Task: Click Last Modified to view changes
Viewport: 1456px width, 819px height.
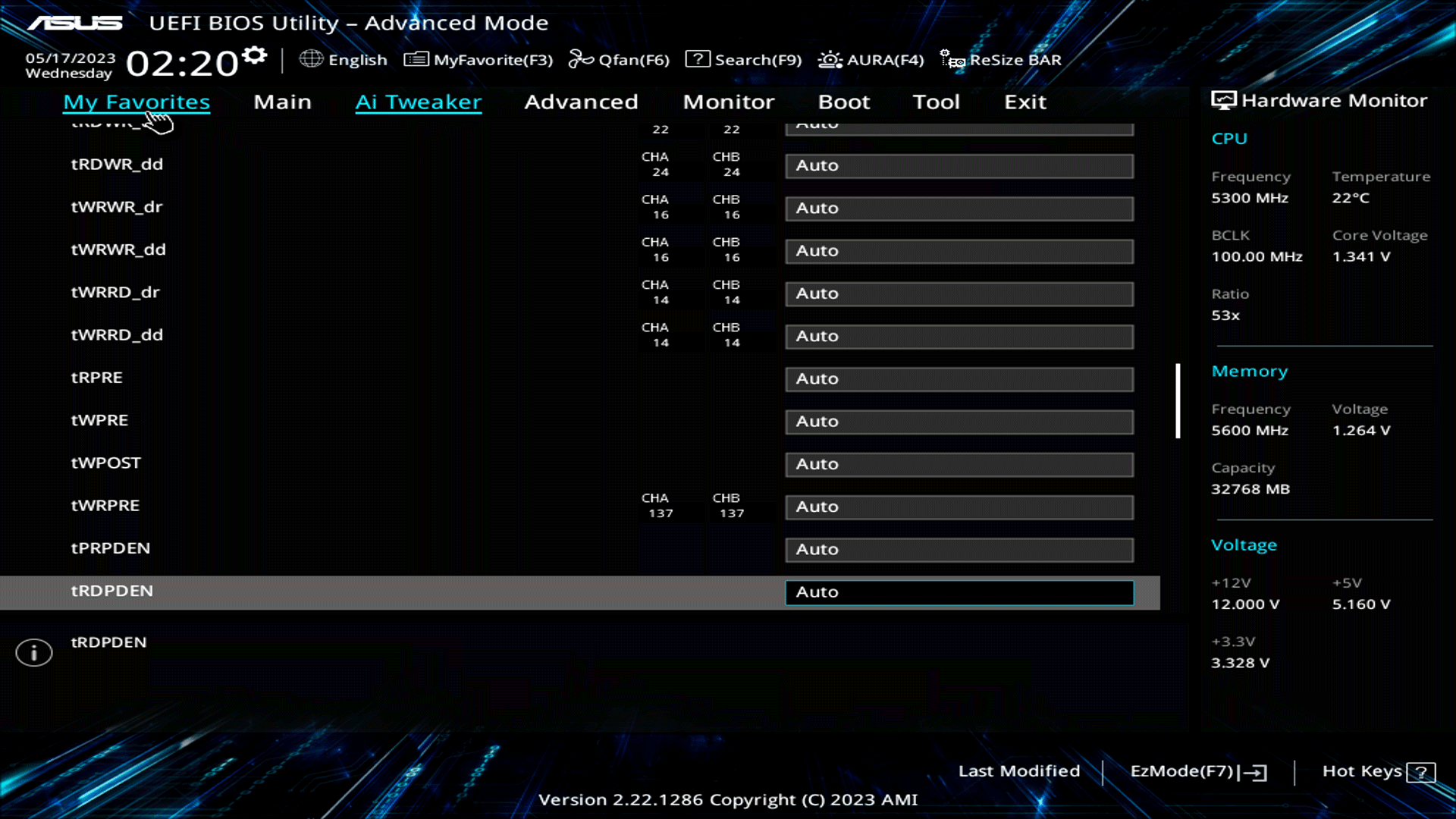Action: click(1019, 771)
